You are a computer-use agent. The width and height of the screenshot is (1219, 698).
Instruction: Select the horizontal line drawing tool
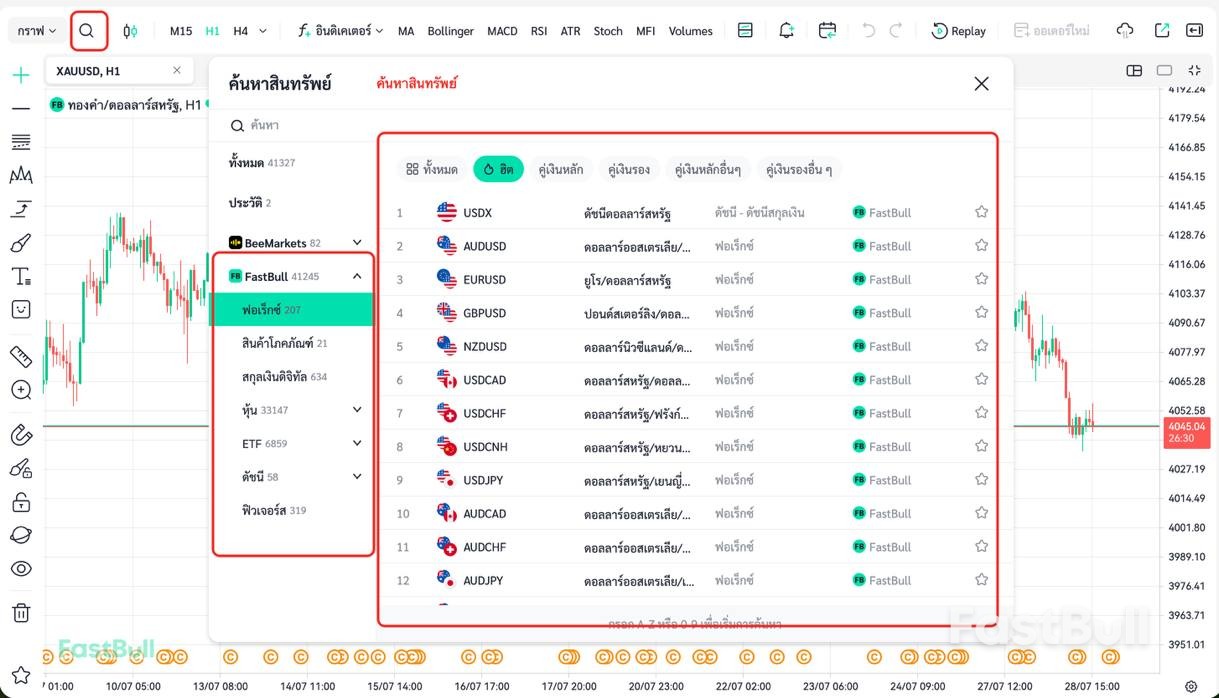(21, 108)
